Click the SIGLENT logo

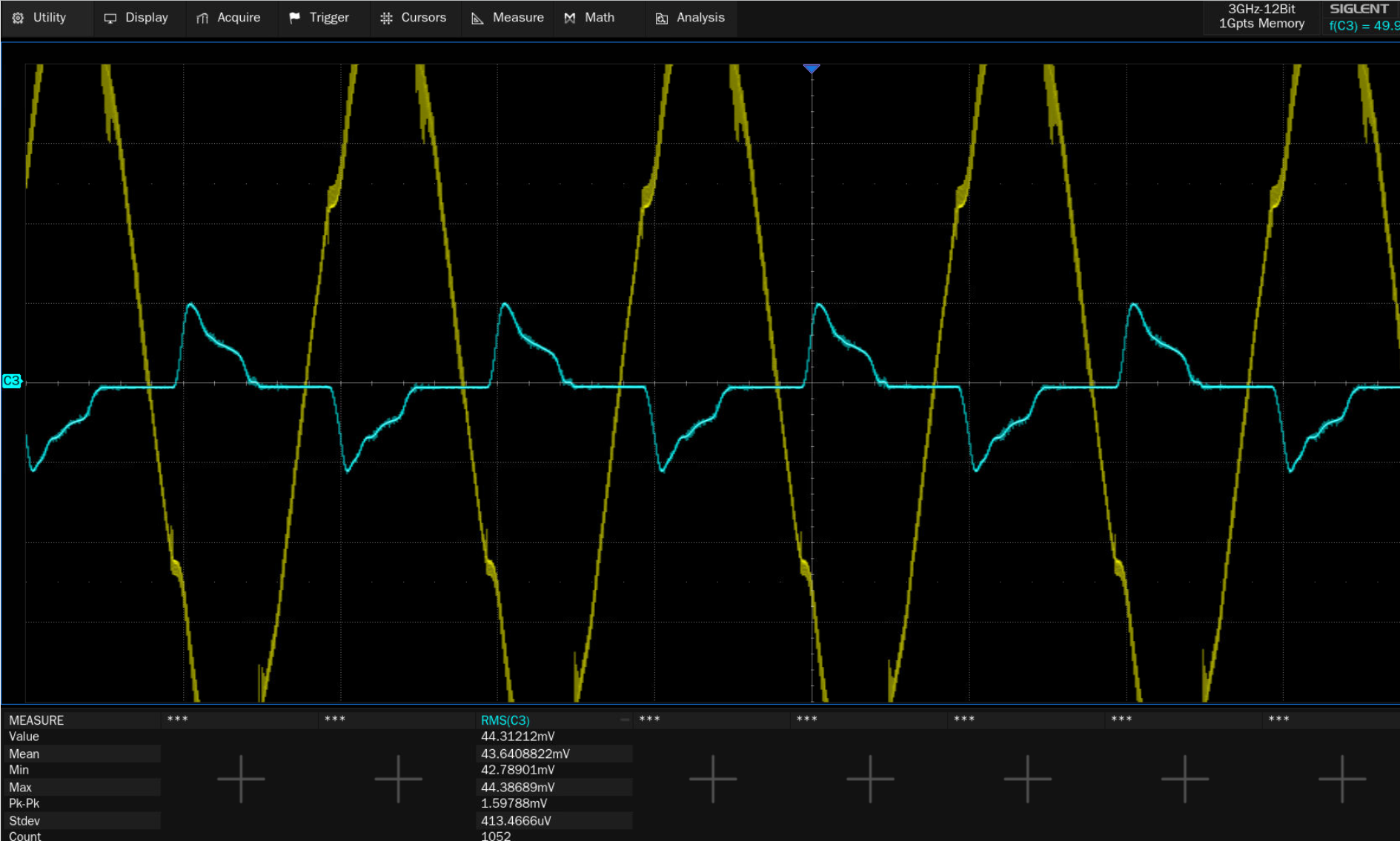tap(1359, 9)
